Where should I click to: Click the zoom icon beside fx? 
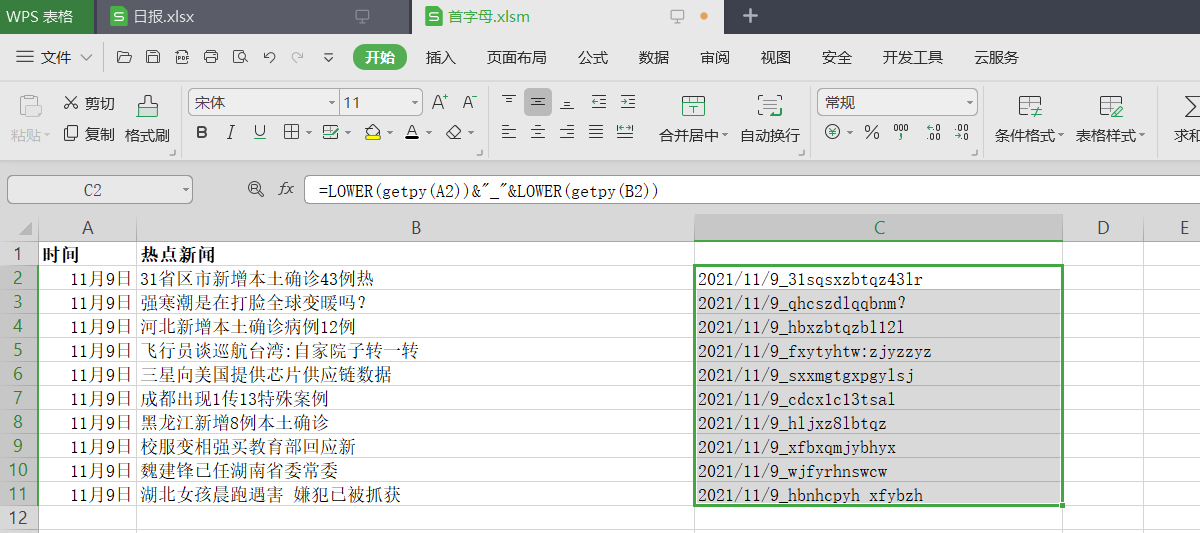tap(255, 189)
